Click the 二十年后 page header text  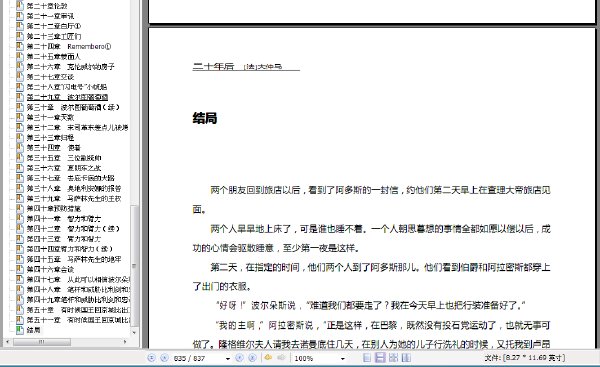213,66
